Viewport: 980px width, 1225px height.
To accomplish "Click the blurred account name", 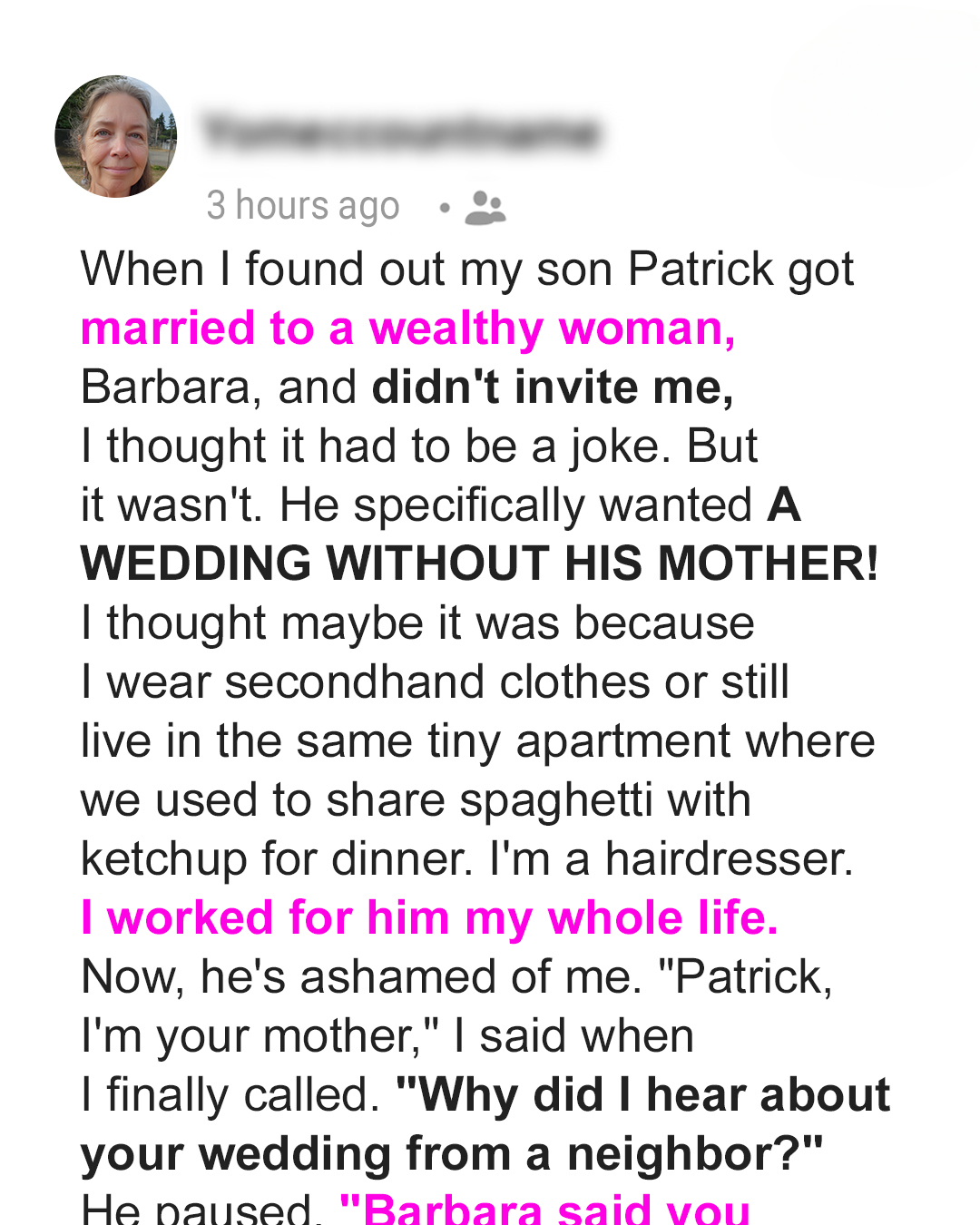I will coord(400,132).
